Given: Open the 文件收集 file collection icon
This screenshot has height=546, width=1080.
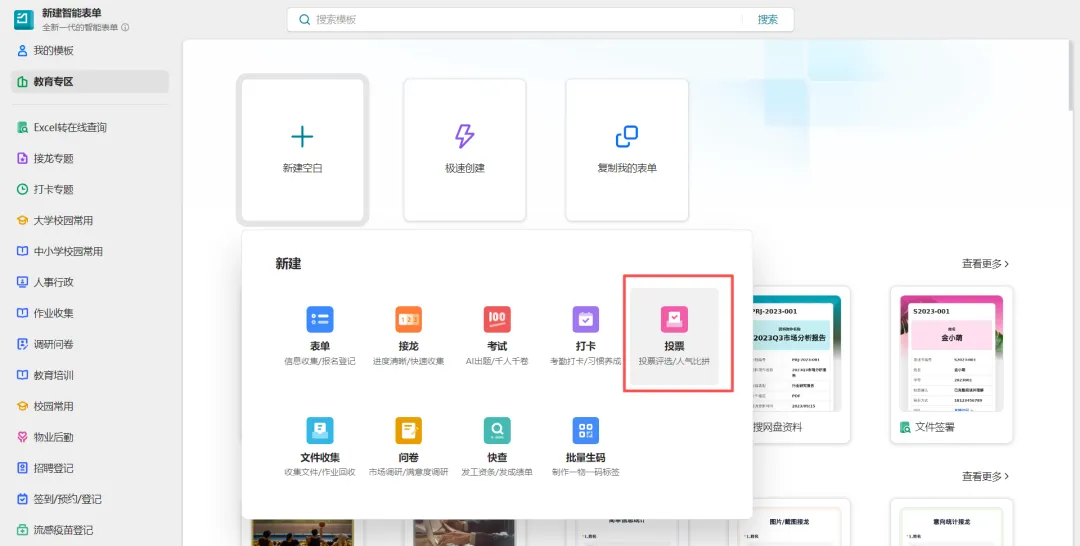Looking at the screenshot, I should click(320, 430).
